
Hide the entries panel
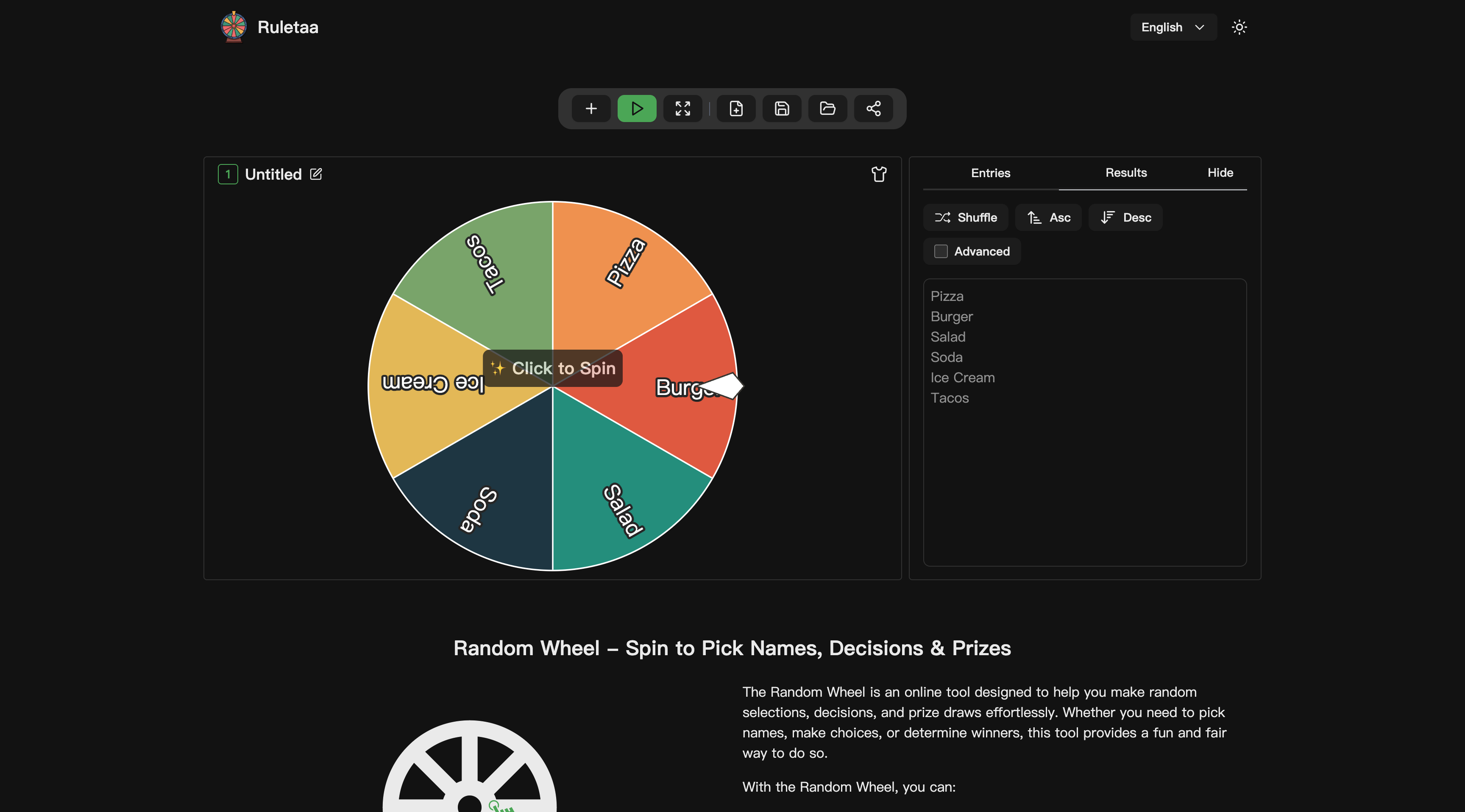(1220, 173)
